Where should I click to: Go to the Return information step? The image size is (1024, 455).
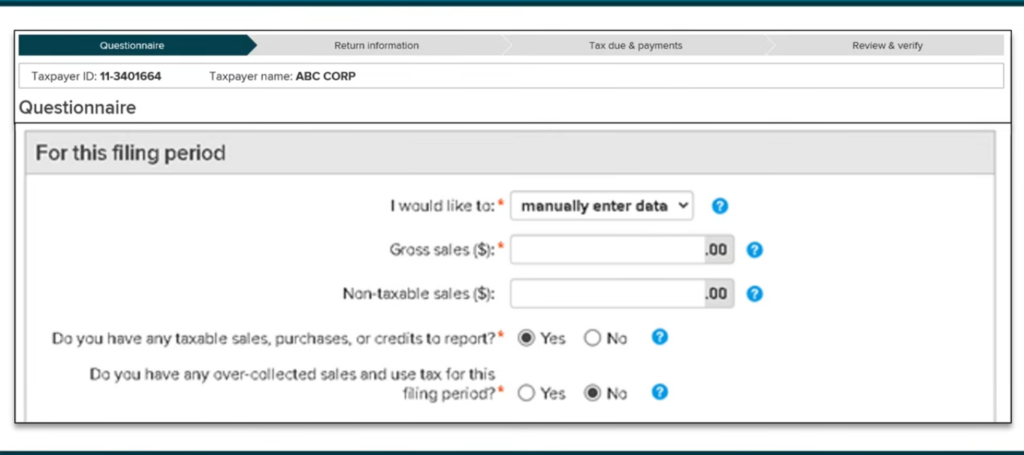tap(377, 46)
